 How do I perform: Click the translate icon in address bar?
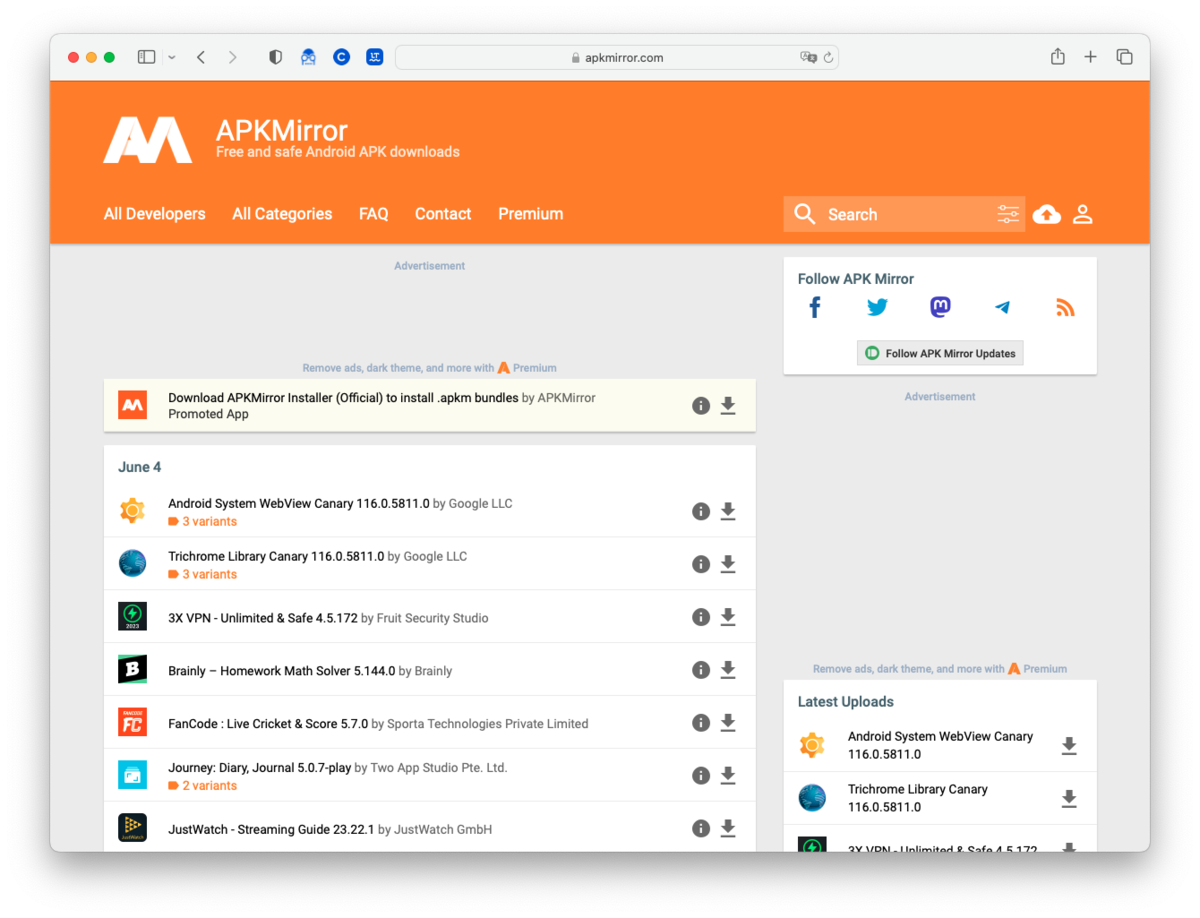[808, 58]
